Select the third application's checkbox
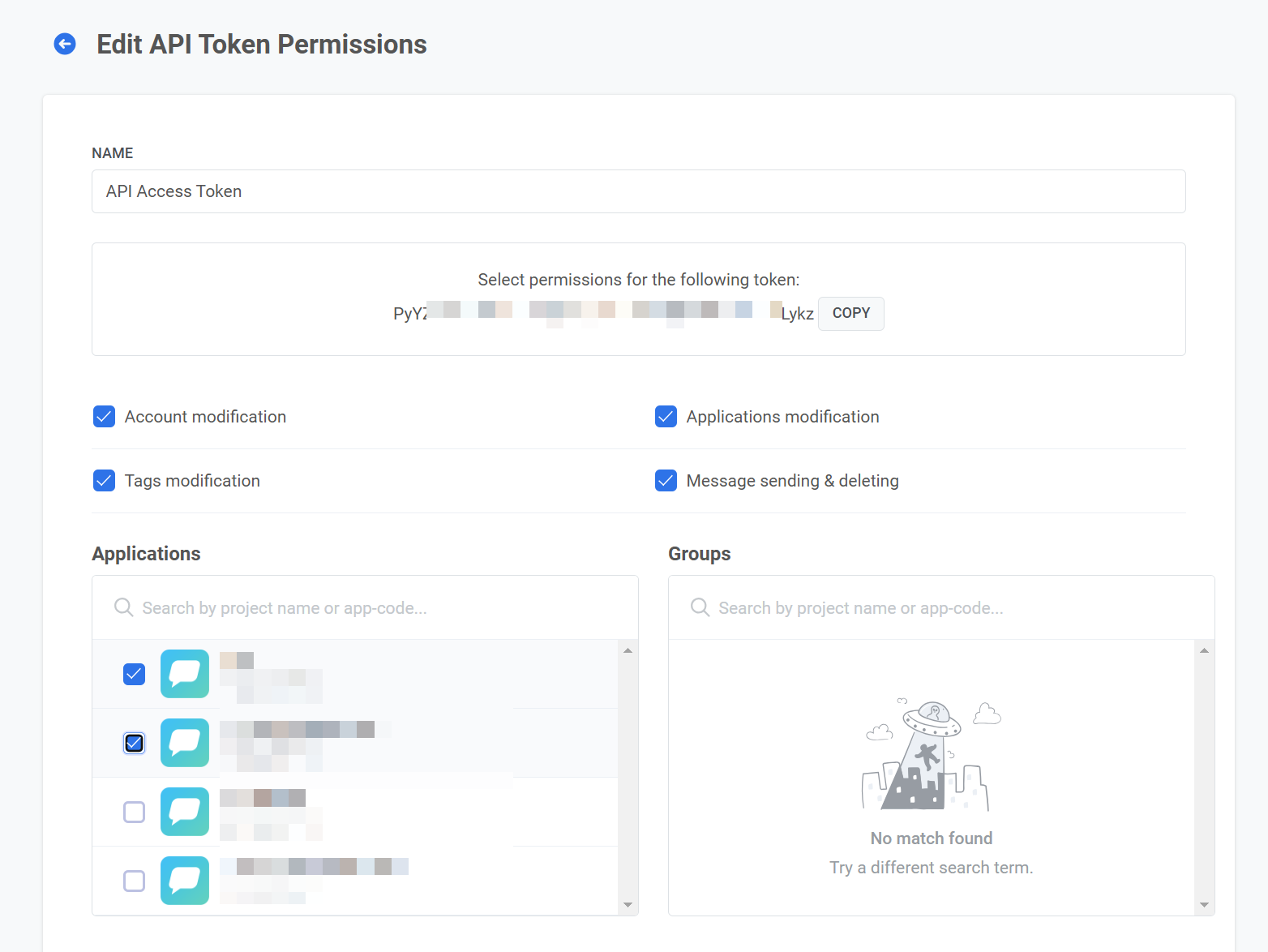1268x952 pixels. 134,812
